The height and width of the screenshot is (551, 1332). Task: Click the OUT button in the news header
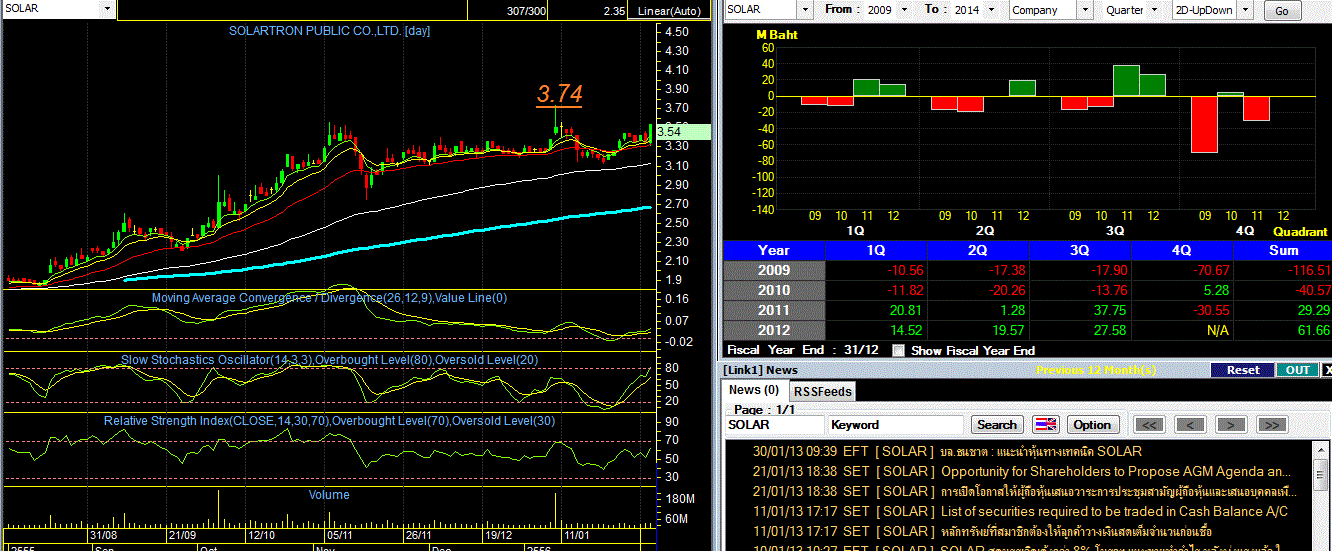[1297, 370]
